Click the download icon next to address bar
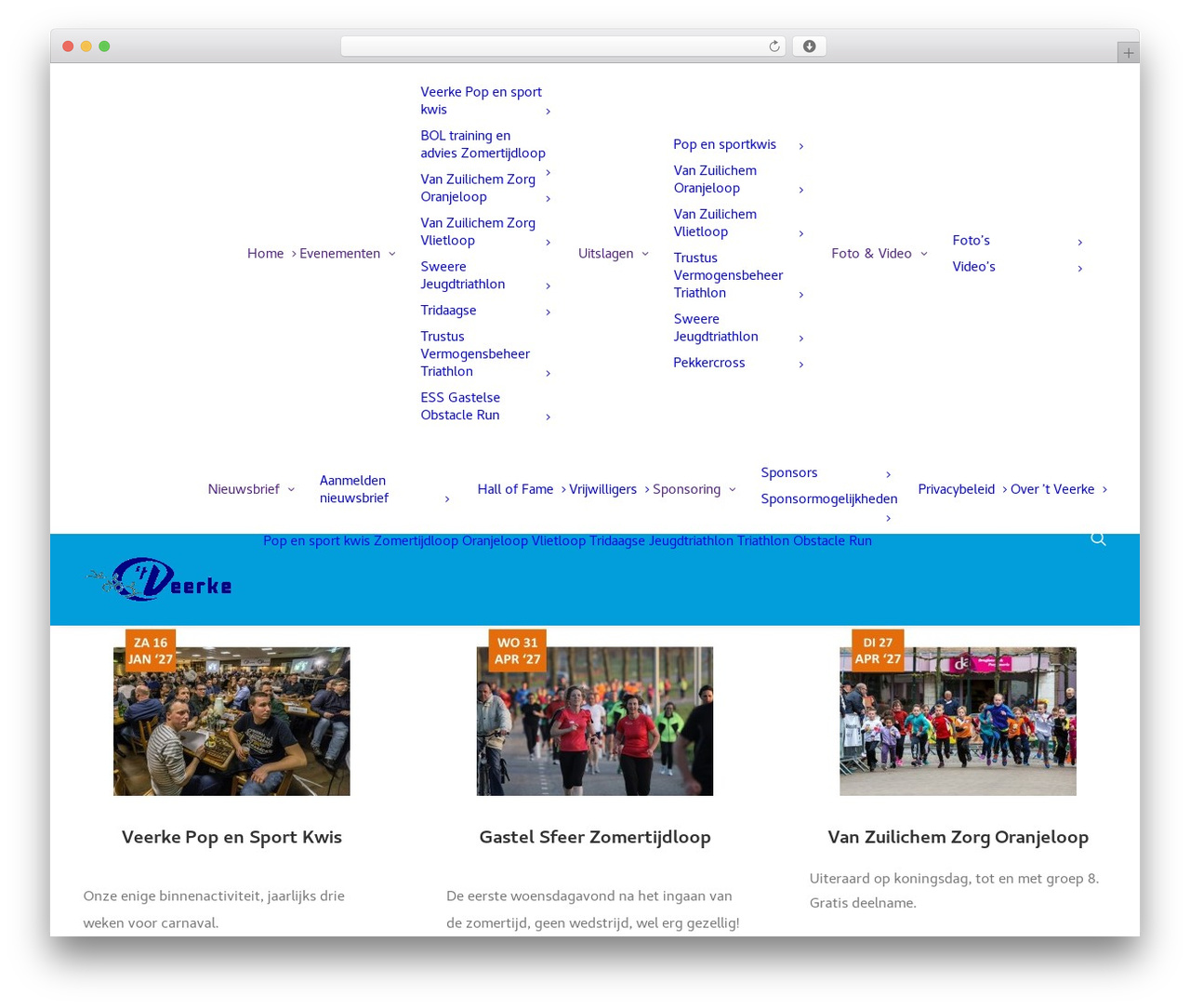Image resolution: width=1190 pixels, height=1008 pixels. coord(809,46)
